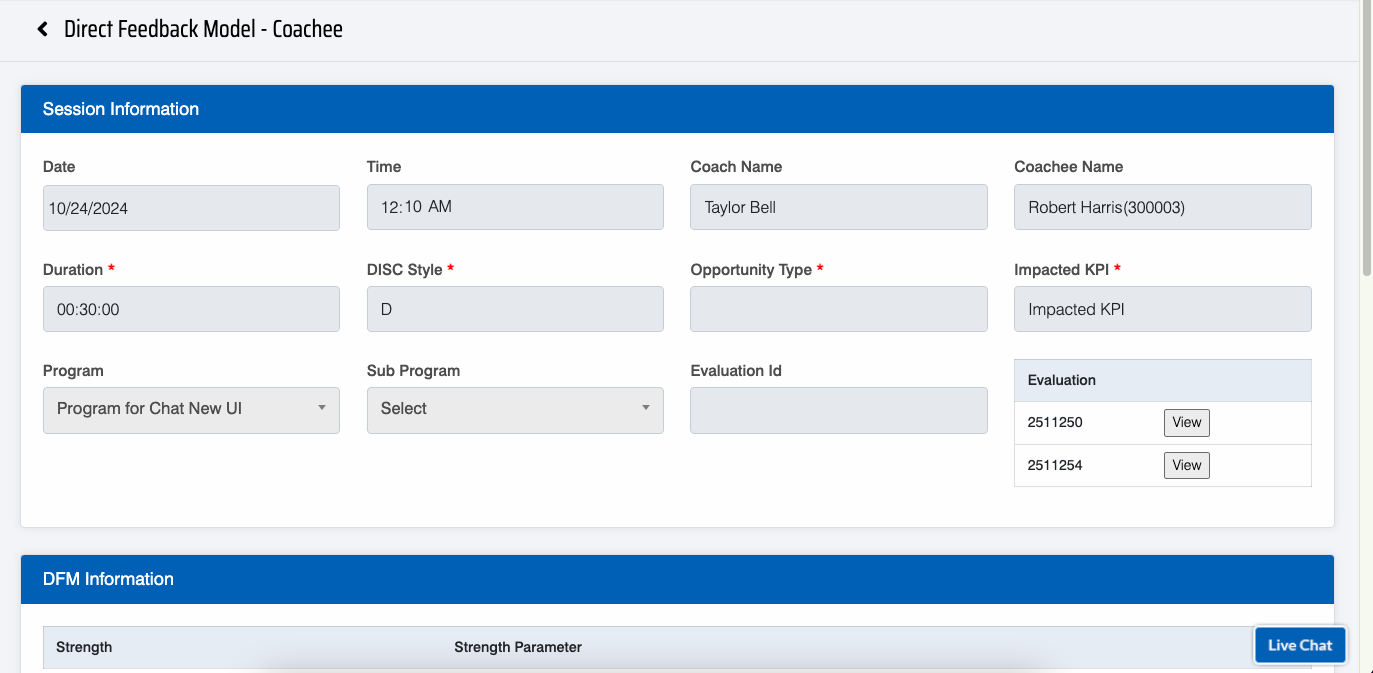Click the DISC Style field
This screenshot has width=1373, height=673.
pyautogui.click(x=514, y=310)
